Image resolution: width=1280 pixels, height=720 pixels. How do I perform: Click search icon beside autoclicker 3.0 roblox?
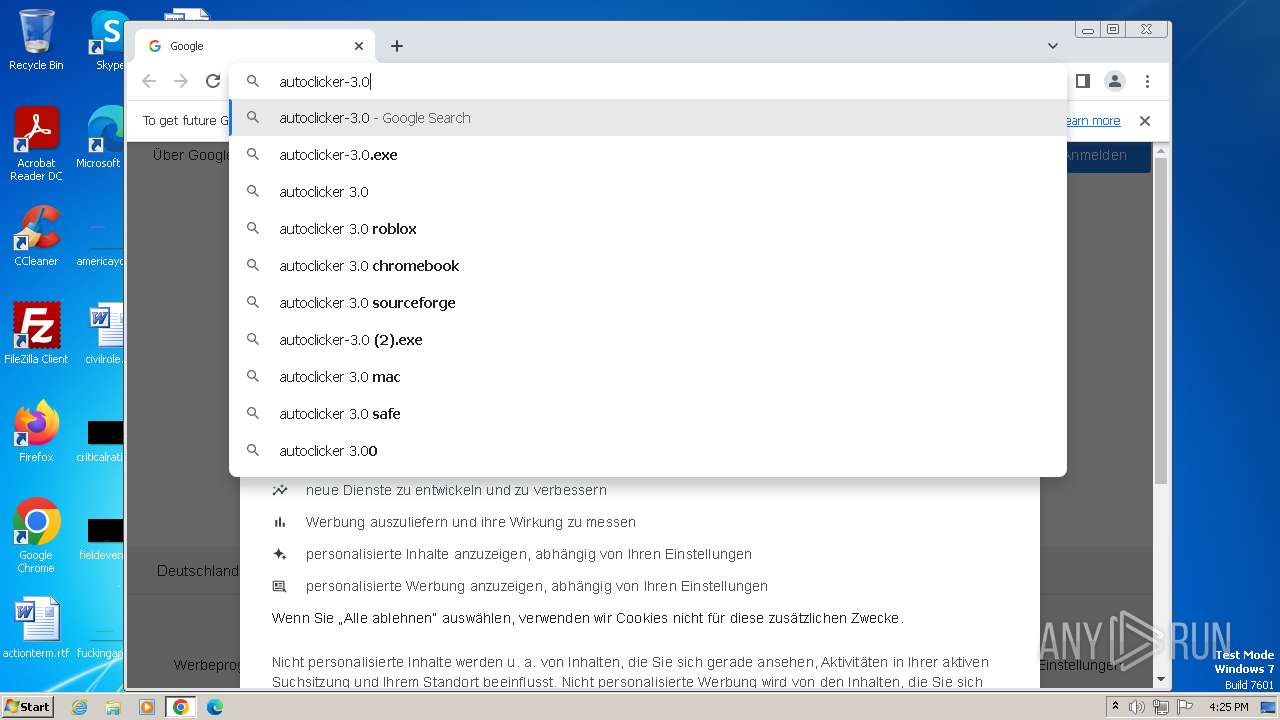coord(253,228)
